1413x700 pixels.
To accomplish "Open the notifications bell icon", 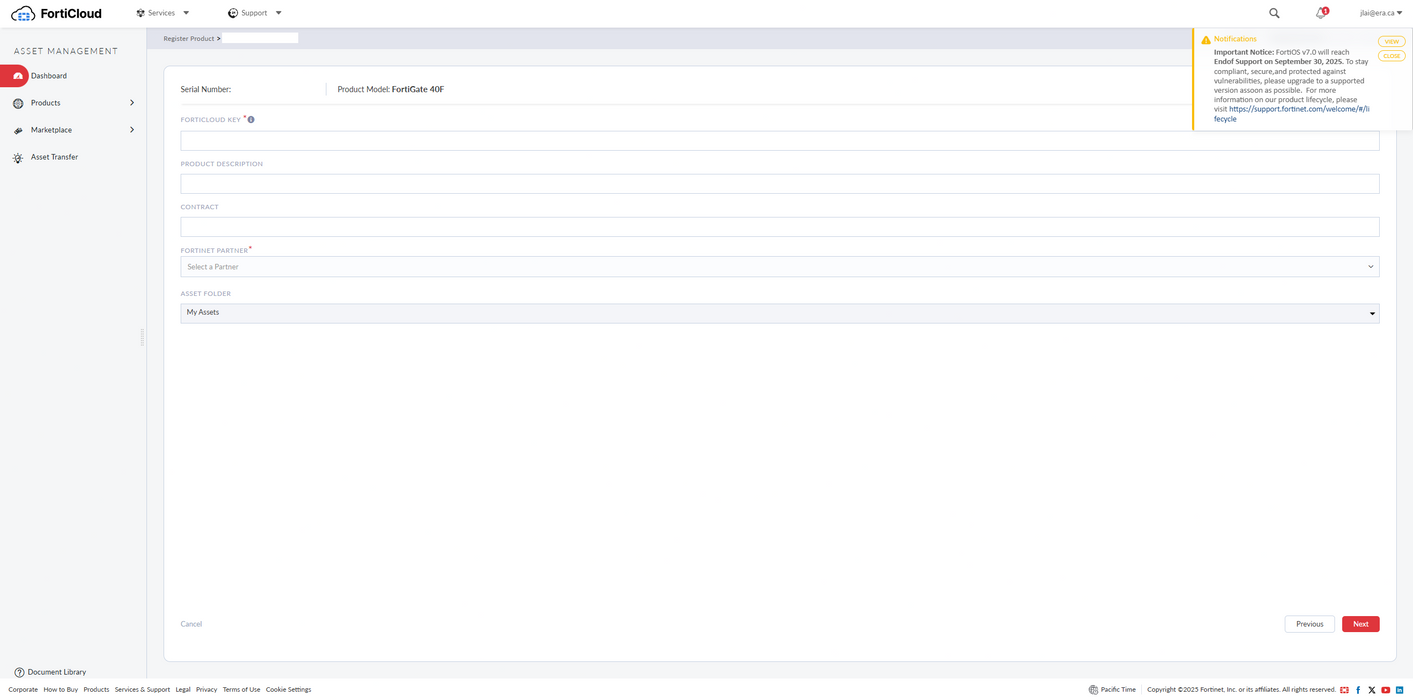I will [1321, 13].
